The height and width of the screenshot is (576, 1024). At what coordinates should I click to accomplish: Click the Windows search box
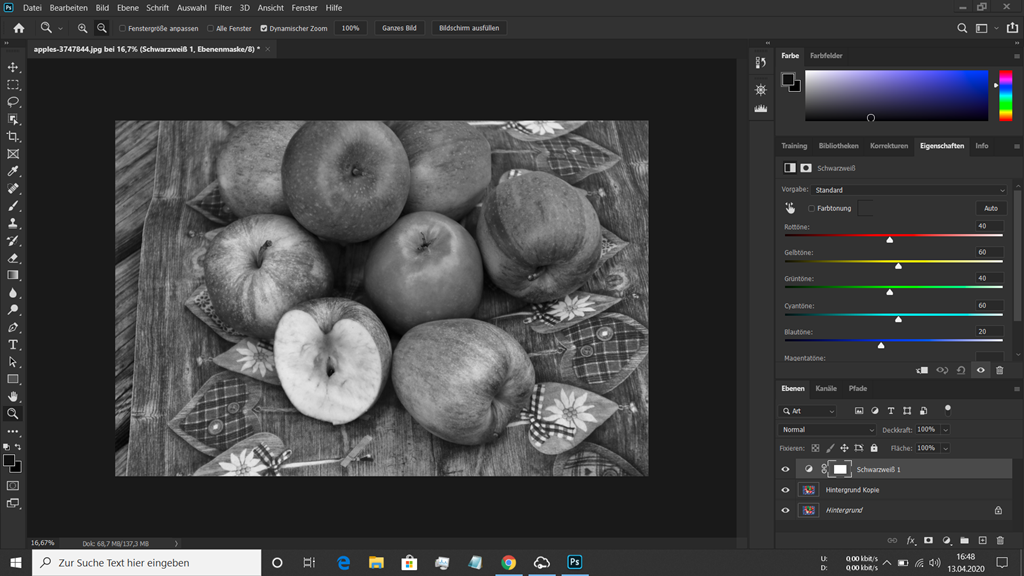(146, 562)
